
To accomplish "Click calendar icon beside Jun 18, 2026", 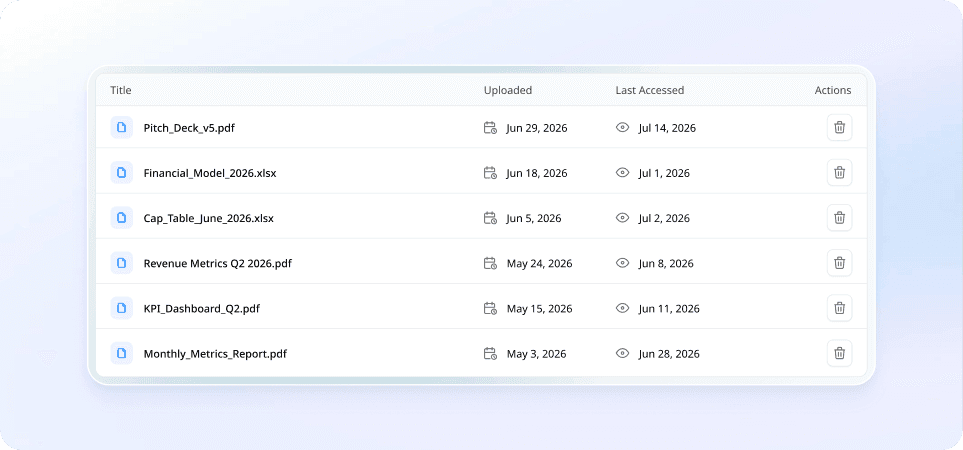I will point(490,173).
